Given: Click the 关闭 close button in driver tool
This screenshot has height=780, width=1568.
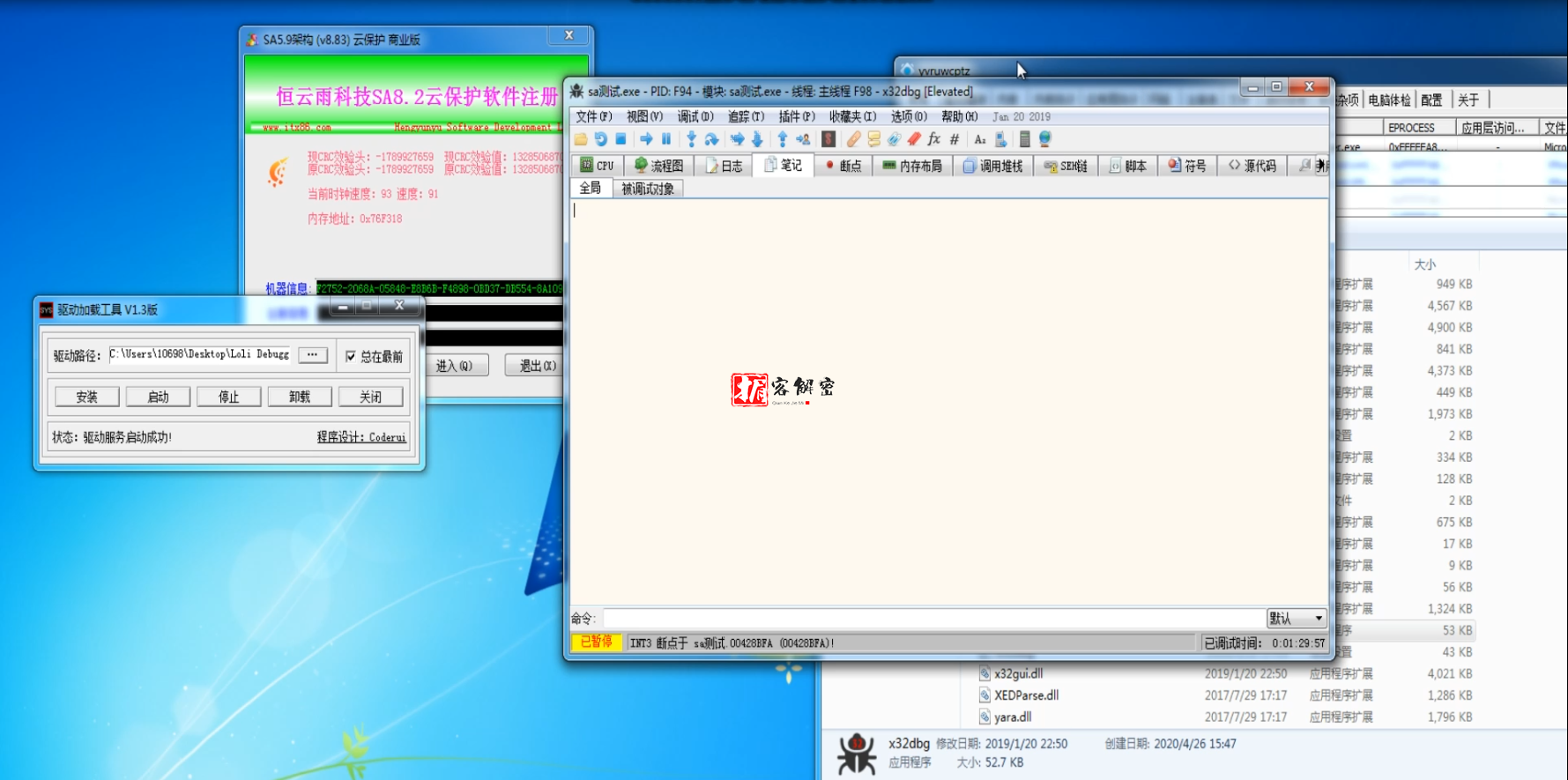Looking at the screenshot, I should coord(370,397).
